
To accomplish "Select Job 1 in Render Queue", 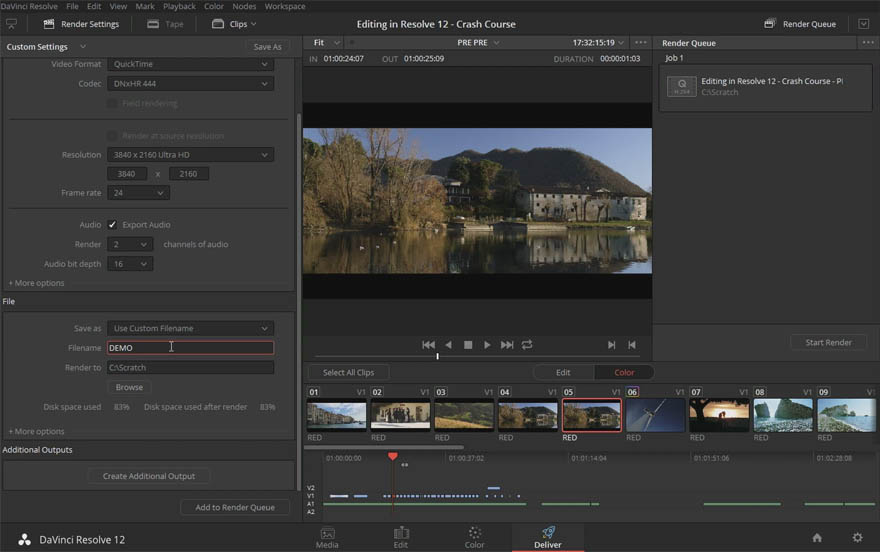I will [766, 87].
